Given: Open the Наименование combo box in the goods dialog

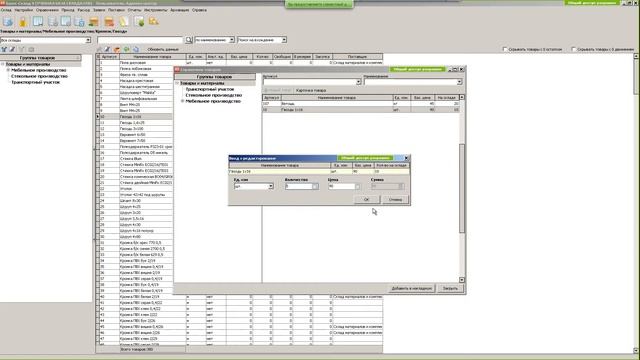Looking at the screenshot, I should click(459, 82).
